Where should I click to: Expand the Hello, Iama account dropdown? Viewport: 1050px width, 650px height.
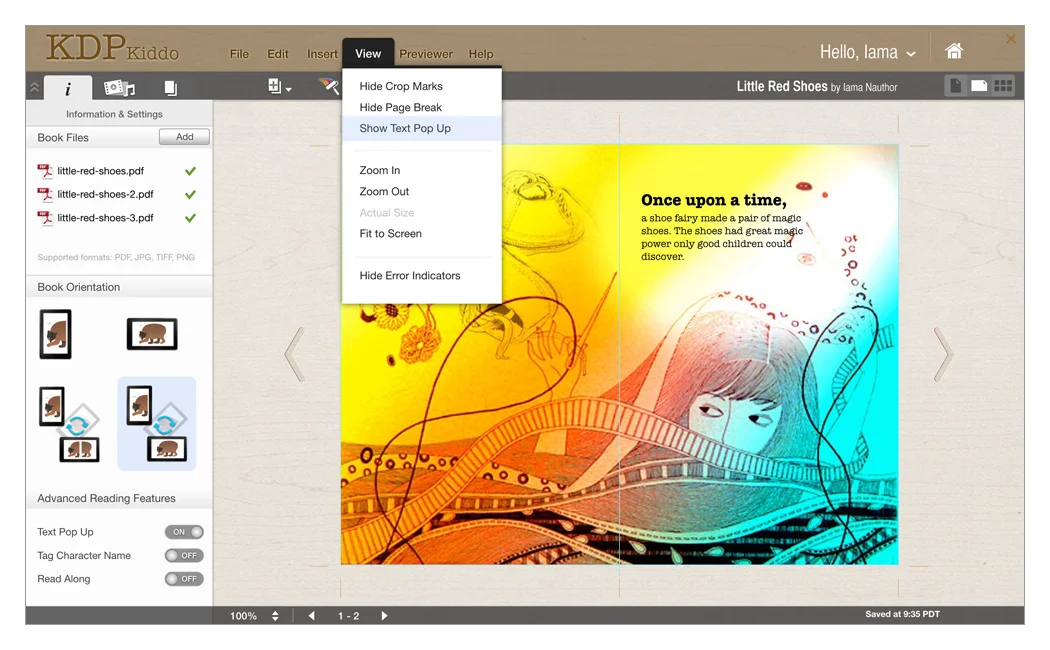click(x=867, y=52)
